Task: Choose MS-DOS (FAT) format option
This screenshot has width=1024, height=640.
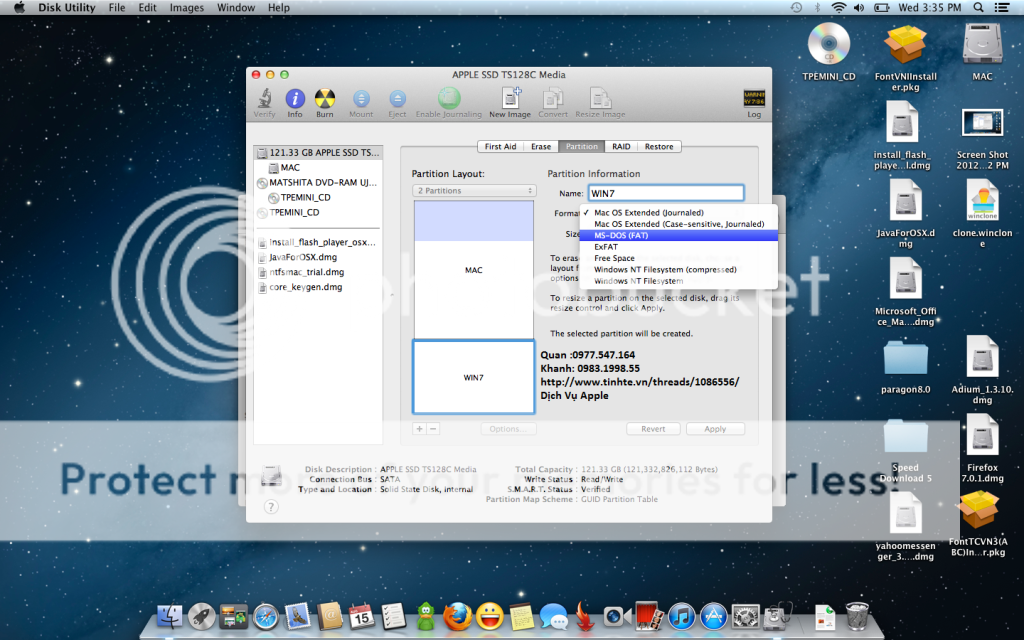Action: pyautogui.click(x=620, y=235)
